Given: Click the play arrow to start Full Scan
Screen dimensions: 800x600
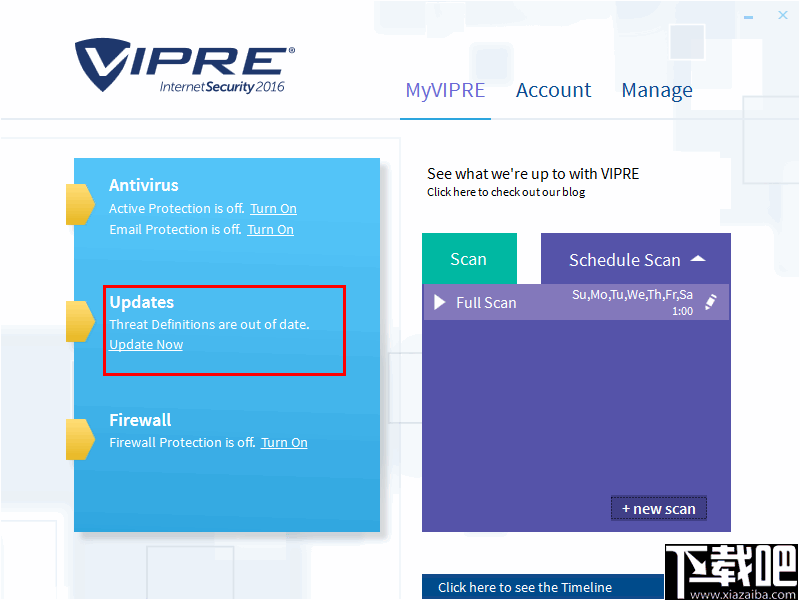Looking at the screenshot, I should coord(440,302).
